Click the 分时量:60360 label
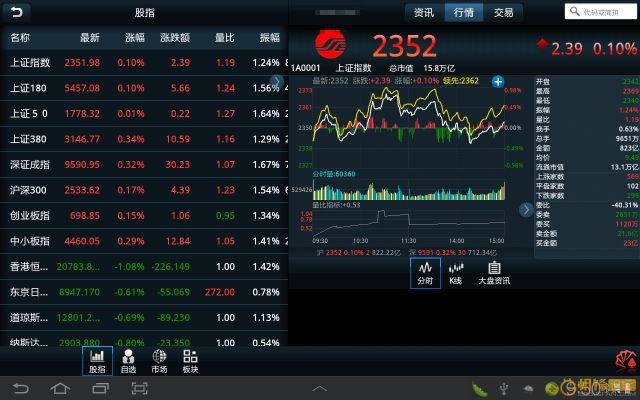 click(334, 174)
